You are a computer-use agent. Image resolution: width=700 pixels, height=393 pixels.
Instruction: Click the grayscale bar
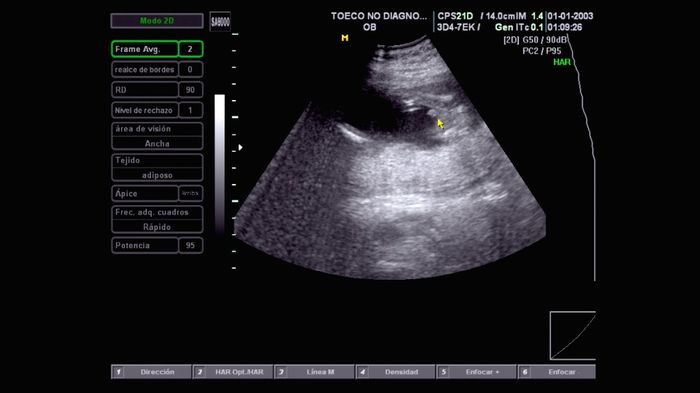tap(220, 164)
